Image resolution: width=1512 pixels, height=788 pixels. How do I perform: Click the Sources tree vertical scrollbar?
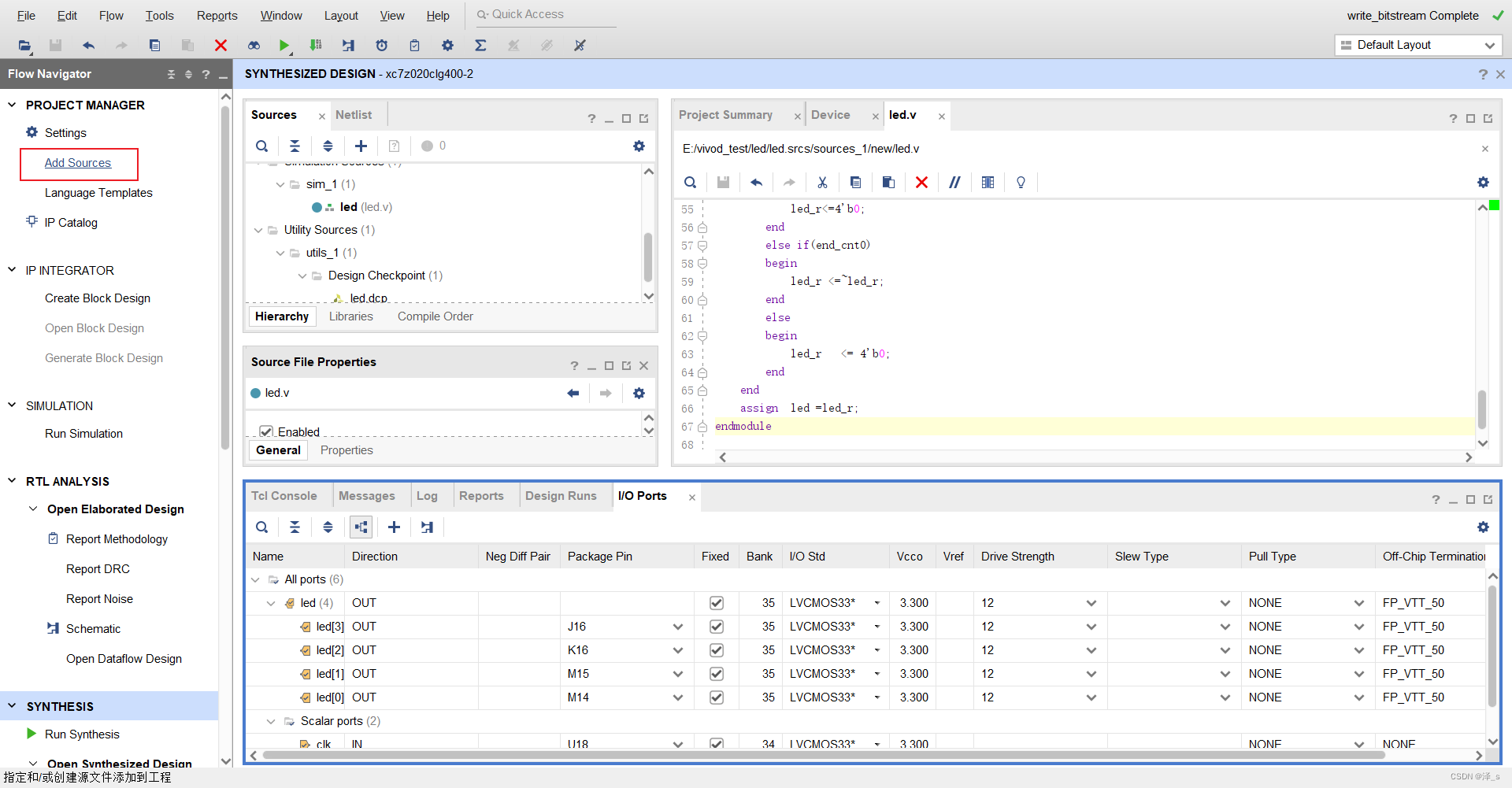tap(648, 257)
